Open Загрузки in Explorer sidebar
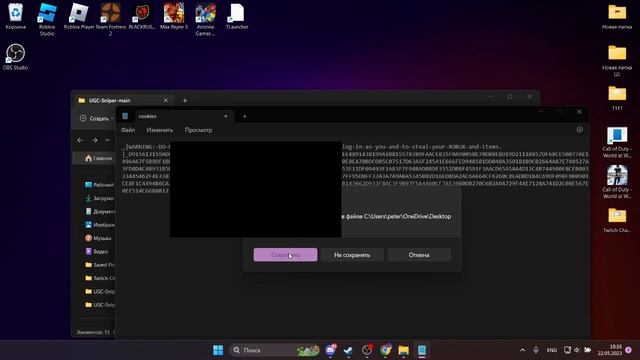This screenshot has height=360, width=640. [x=100, y=198]
